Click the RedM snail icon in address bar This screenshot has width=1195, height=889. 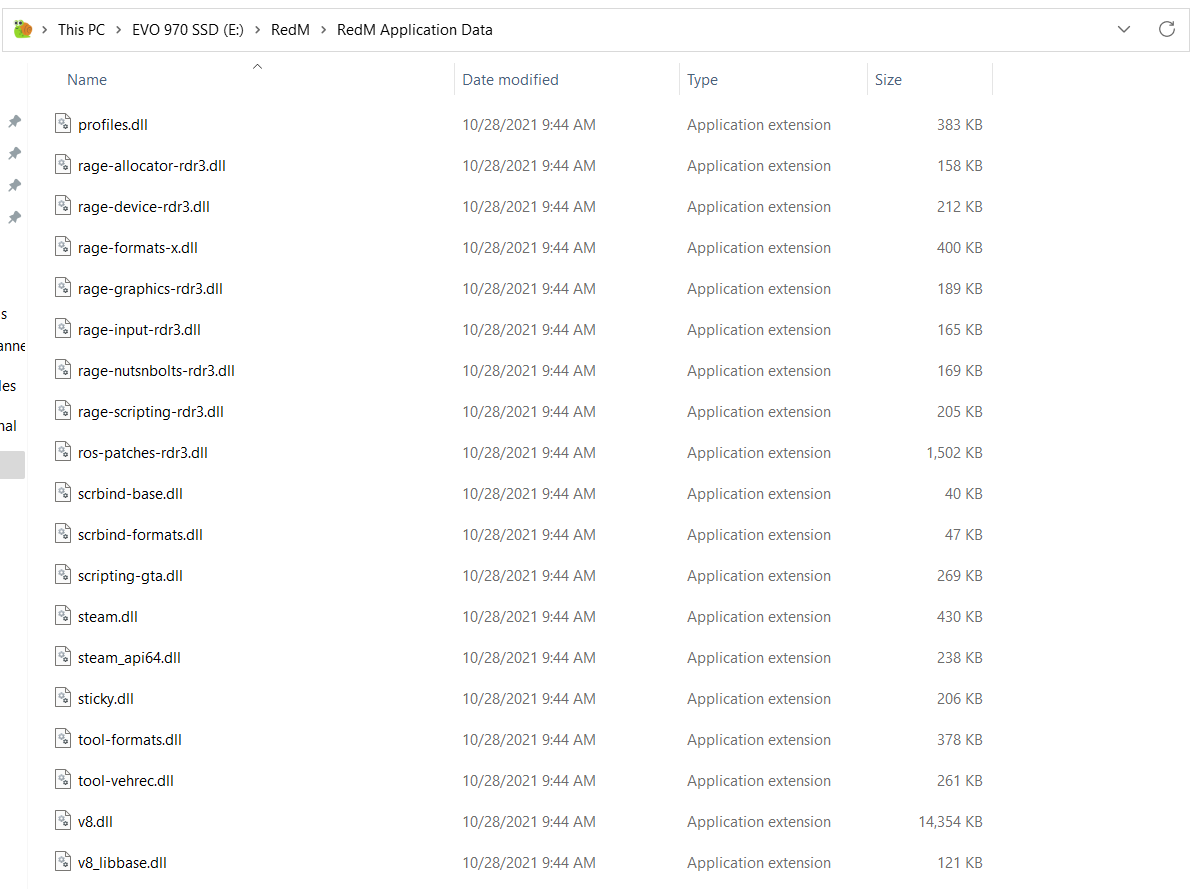23,30
